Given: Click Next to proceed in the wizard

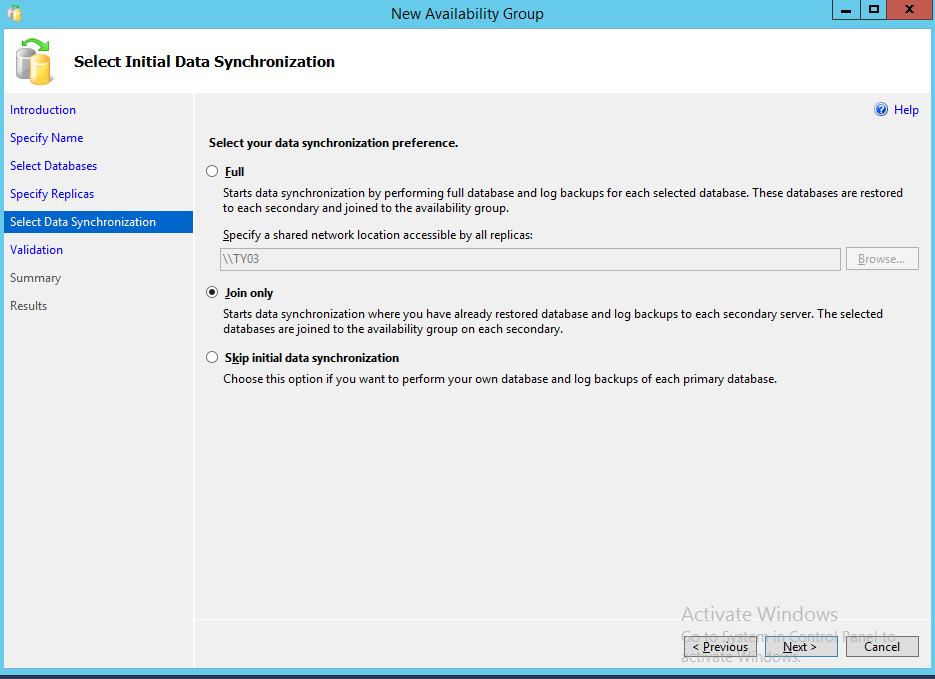Looking at the screenshot, I should (801, 646).
